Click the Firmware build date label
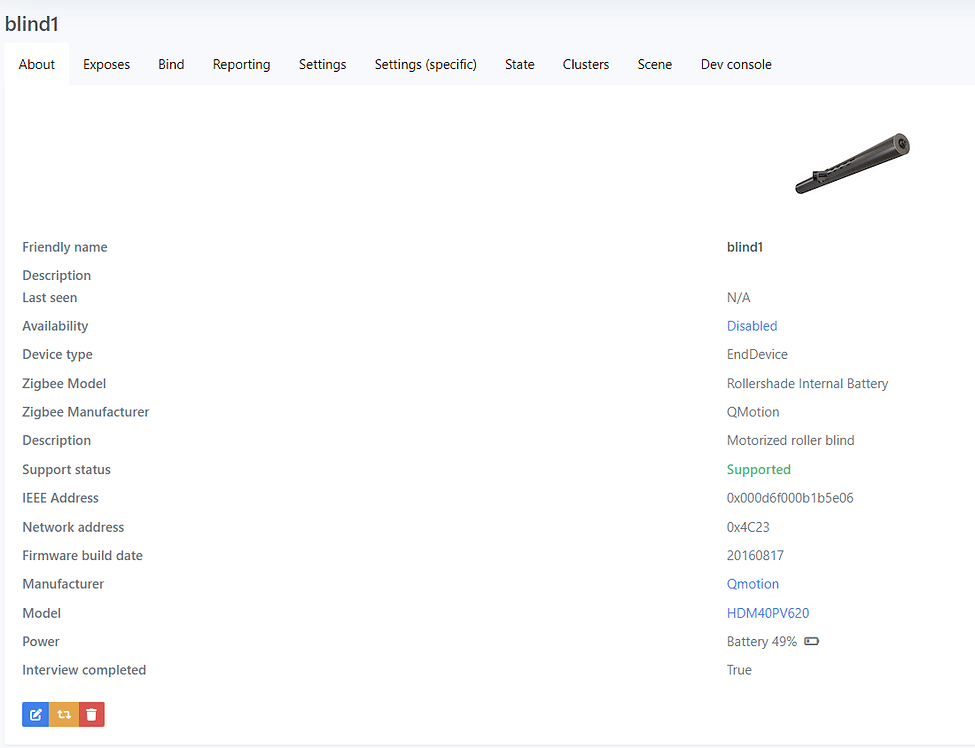 pos(82,555)
